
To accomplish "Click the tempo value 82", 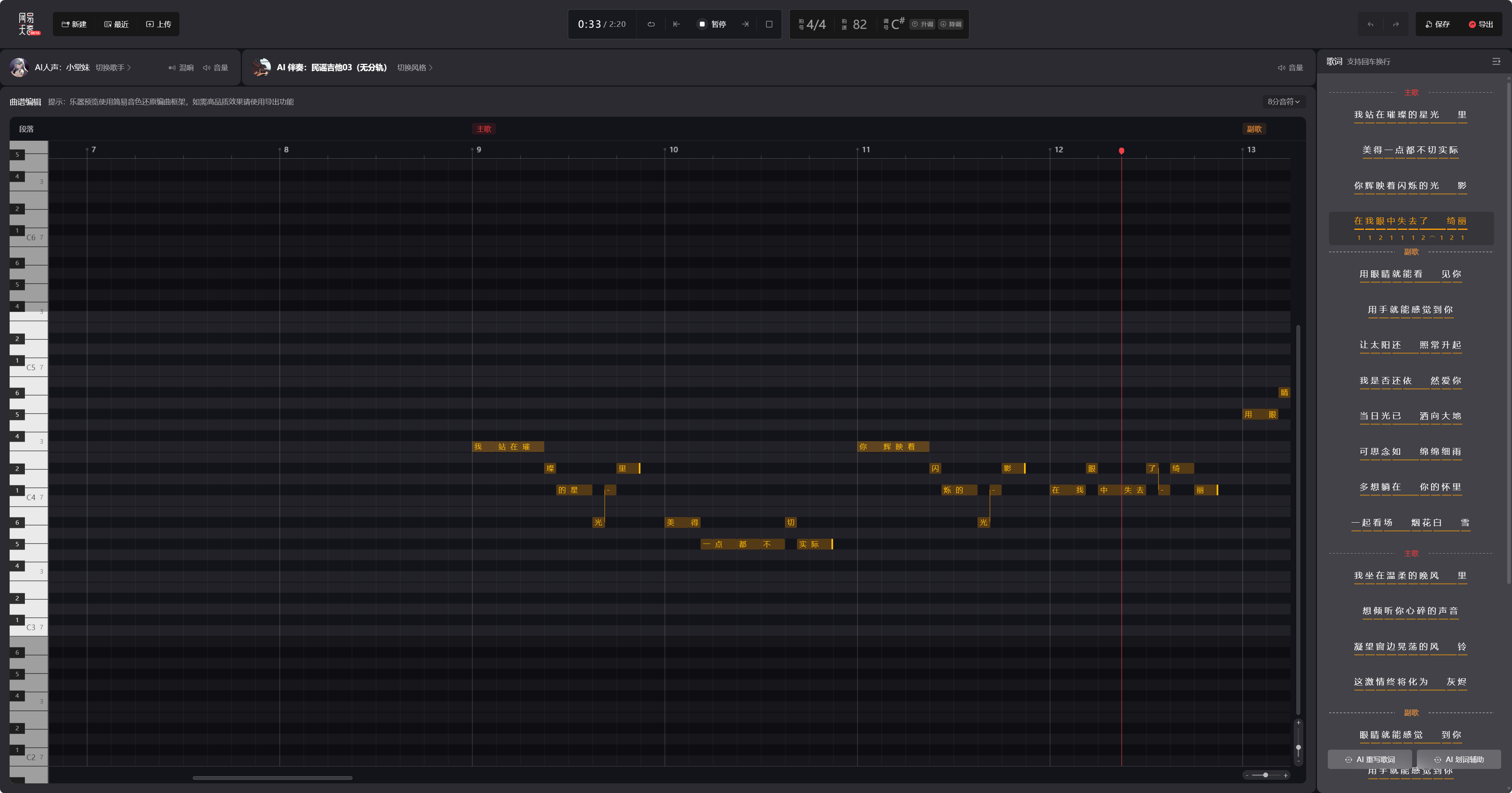I will pos(859,24).
